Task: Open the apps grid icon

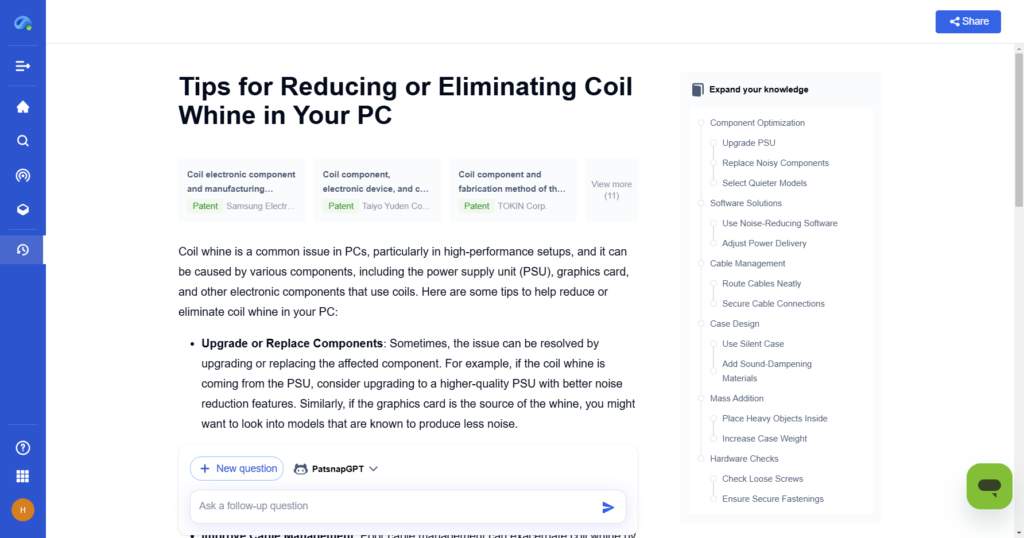Action: click(22, 476)
